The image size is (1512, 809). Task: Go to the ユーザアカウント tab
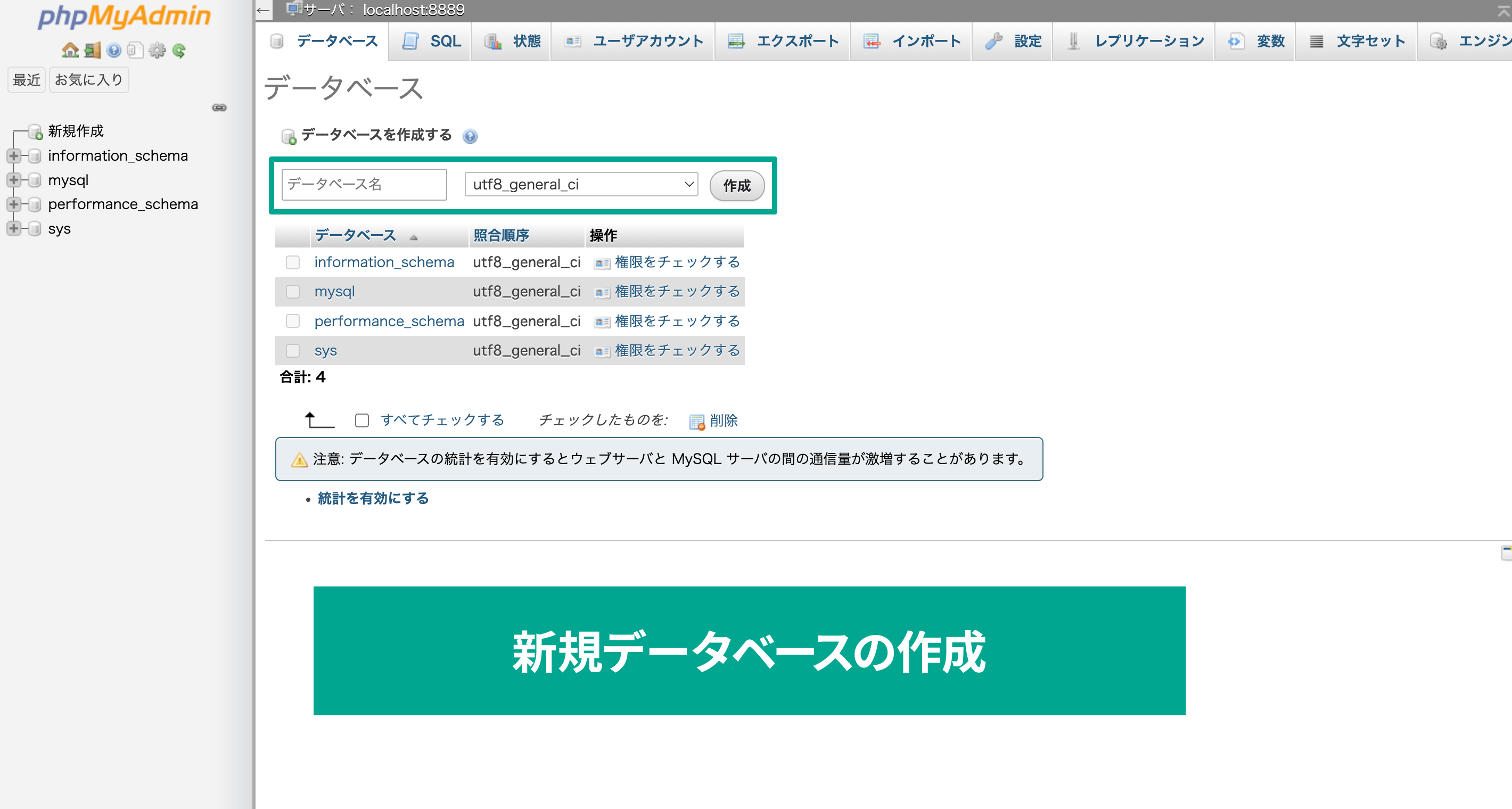pos(634,41)
